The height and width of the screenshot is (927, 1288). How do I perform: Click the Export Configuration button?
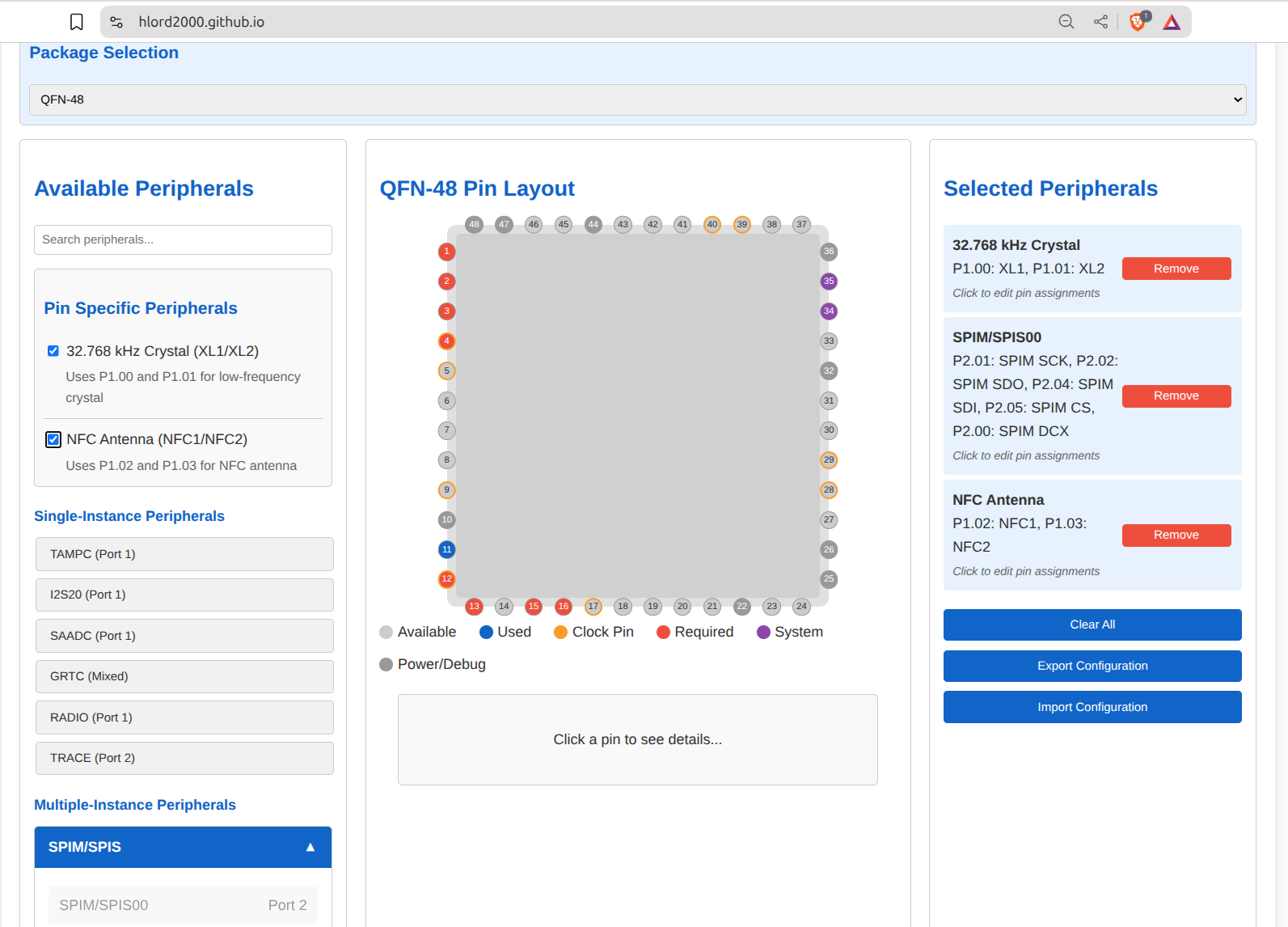[x=1092, y=666]
